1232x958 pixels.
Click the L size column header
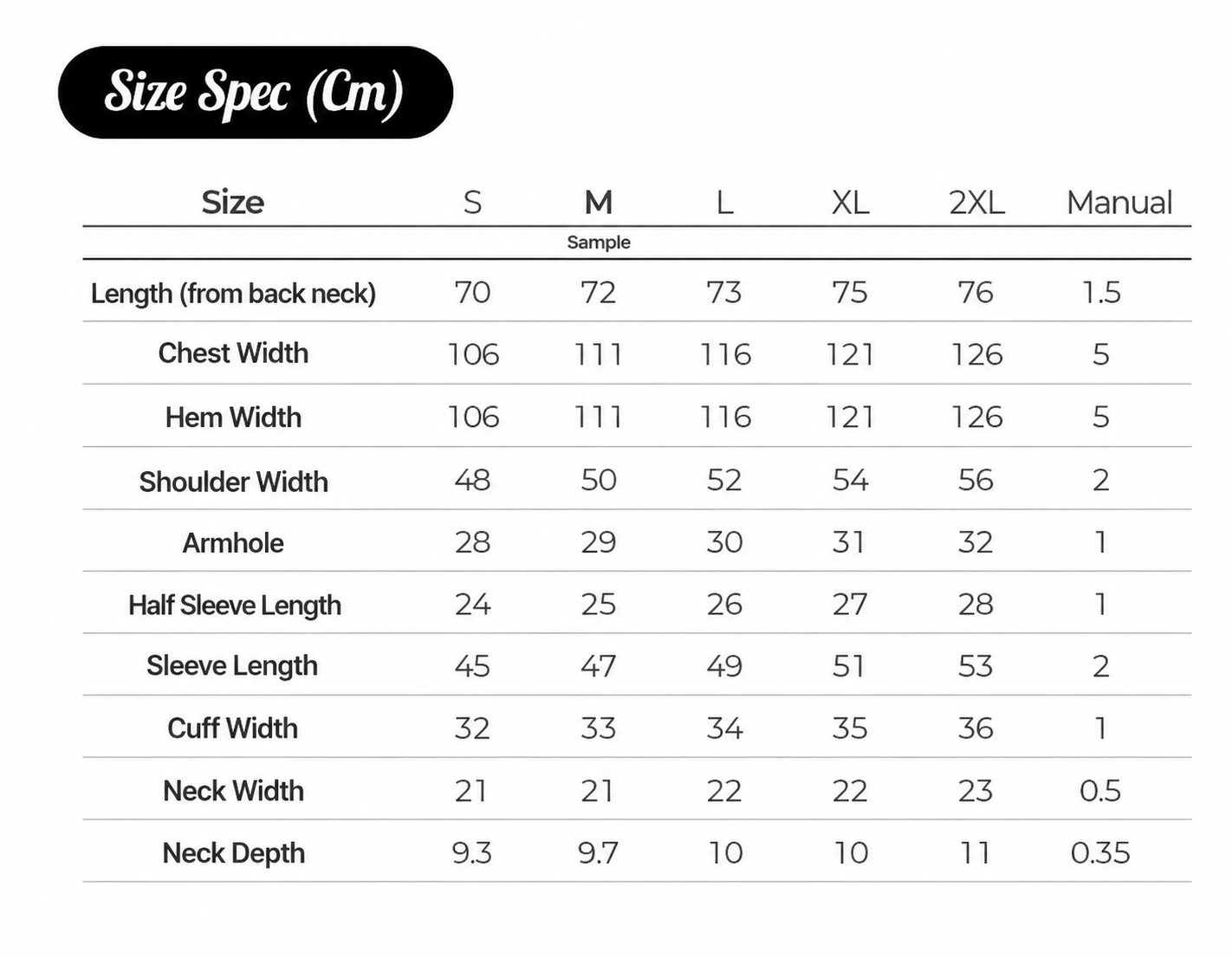pyautogui.click(x=724, y=203)
